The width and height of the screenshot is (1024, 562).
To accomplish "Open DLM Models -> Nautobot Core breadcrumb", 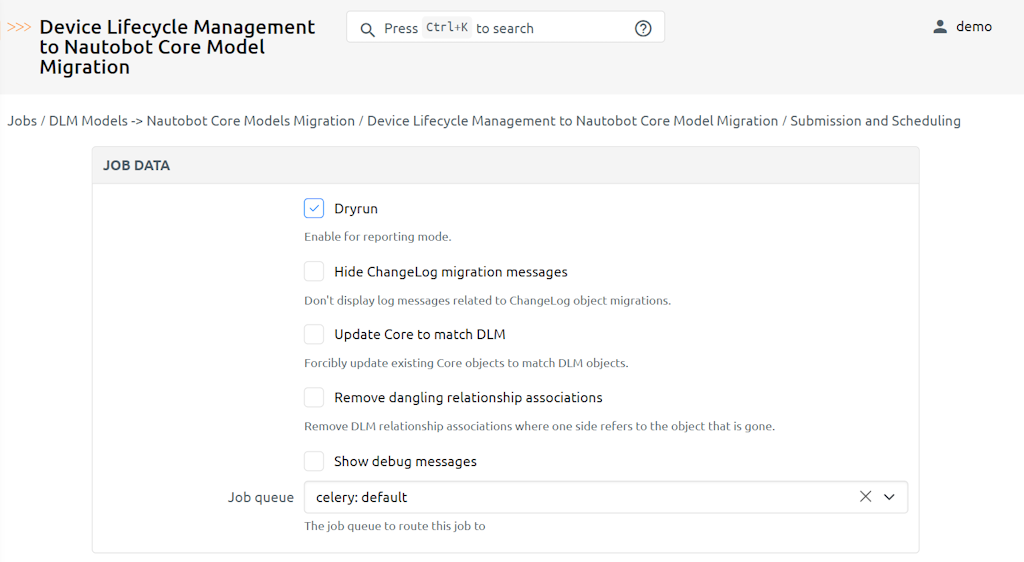I will [201, 121].
